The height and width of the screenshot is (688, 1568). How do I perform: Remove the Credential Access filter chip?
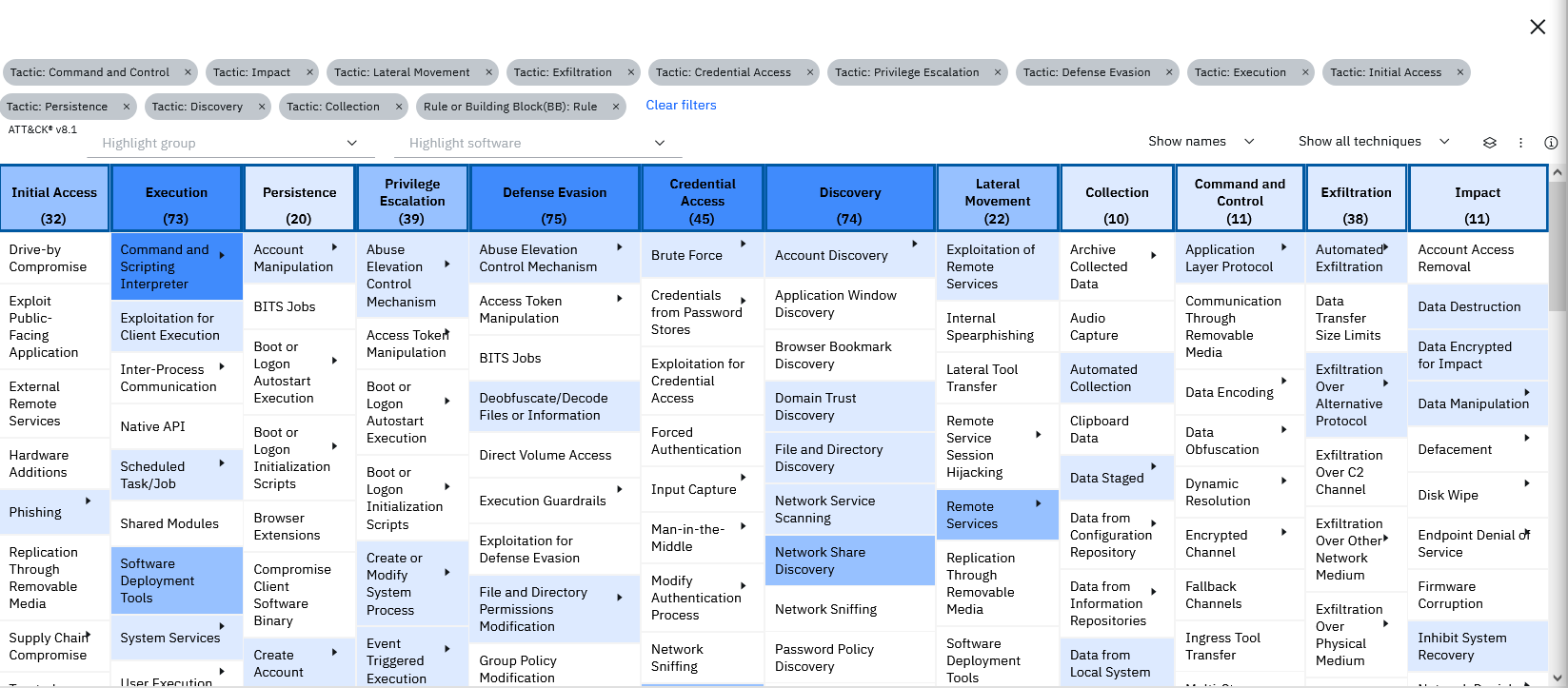[x=810, y=72]
